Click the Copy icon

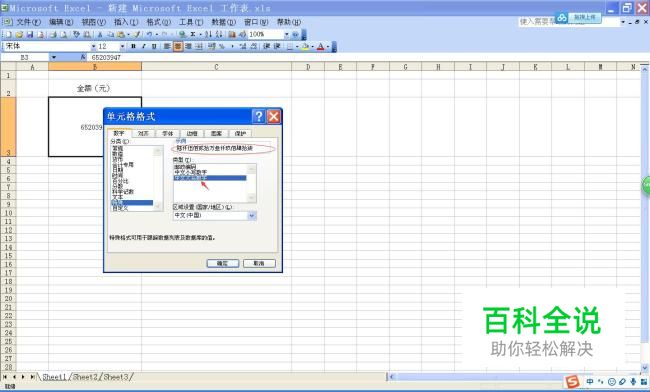pos(111,34)
